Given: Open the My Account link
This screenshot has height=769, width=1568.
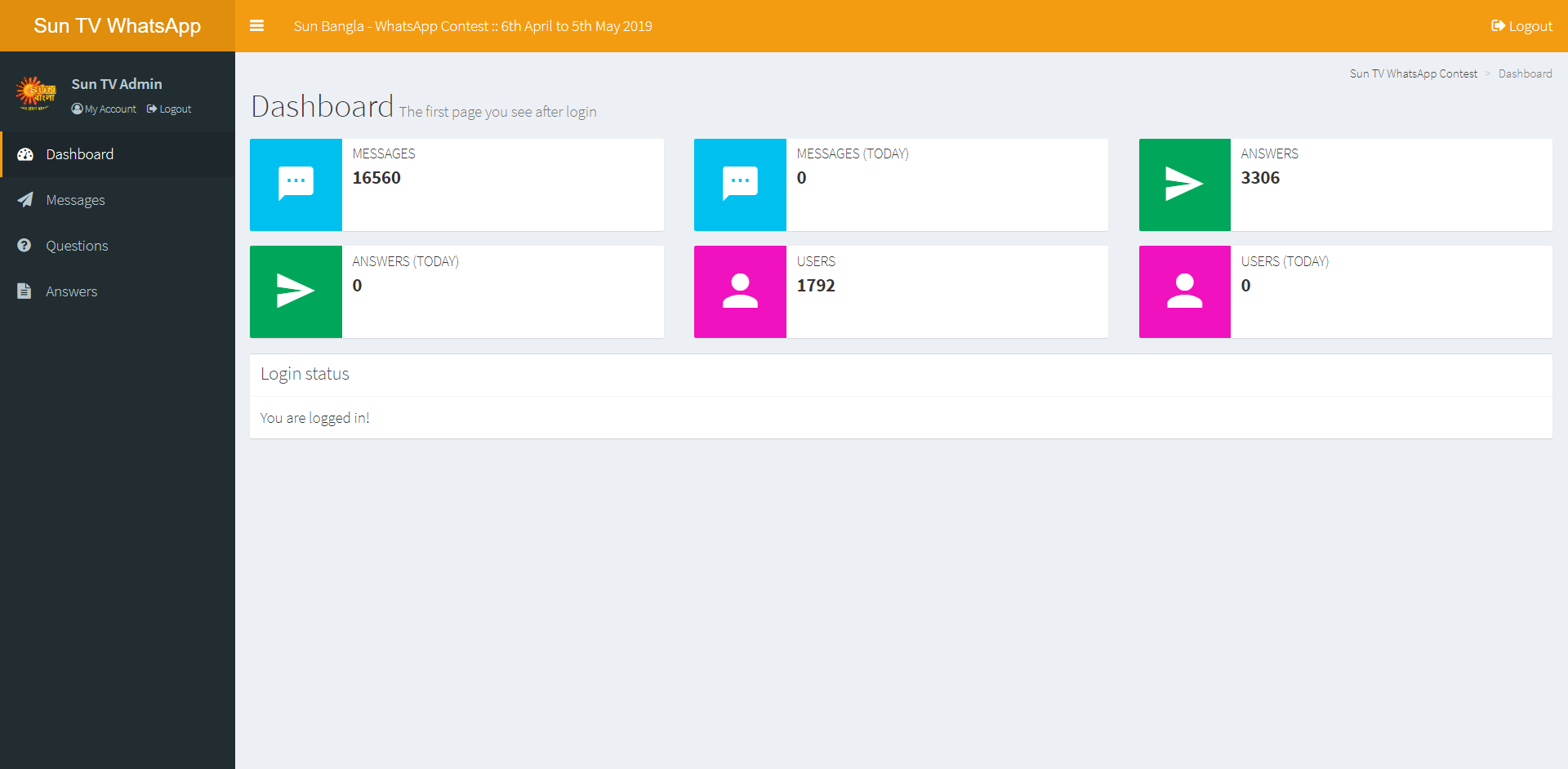Looking at the screenshot, I should click(x=105, y=109).
